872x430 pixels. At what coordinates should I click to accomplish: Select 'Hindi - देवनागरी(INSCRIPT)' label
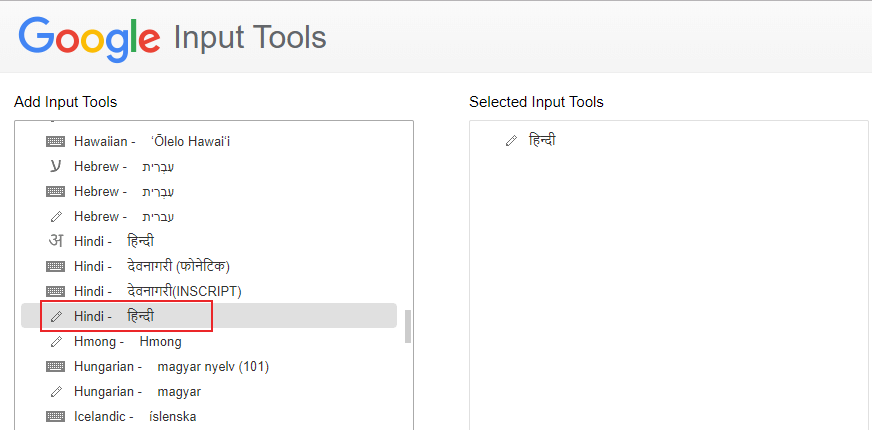pyautogui.click(x=157, y=291)
